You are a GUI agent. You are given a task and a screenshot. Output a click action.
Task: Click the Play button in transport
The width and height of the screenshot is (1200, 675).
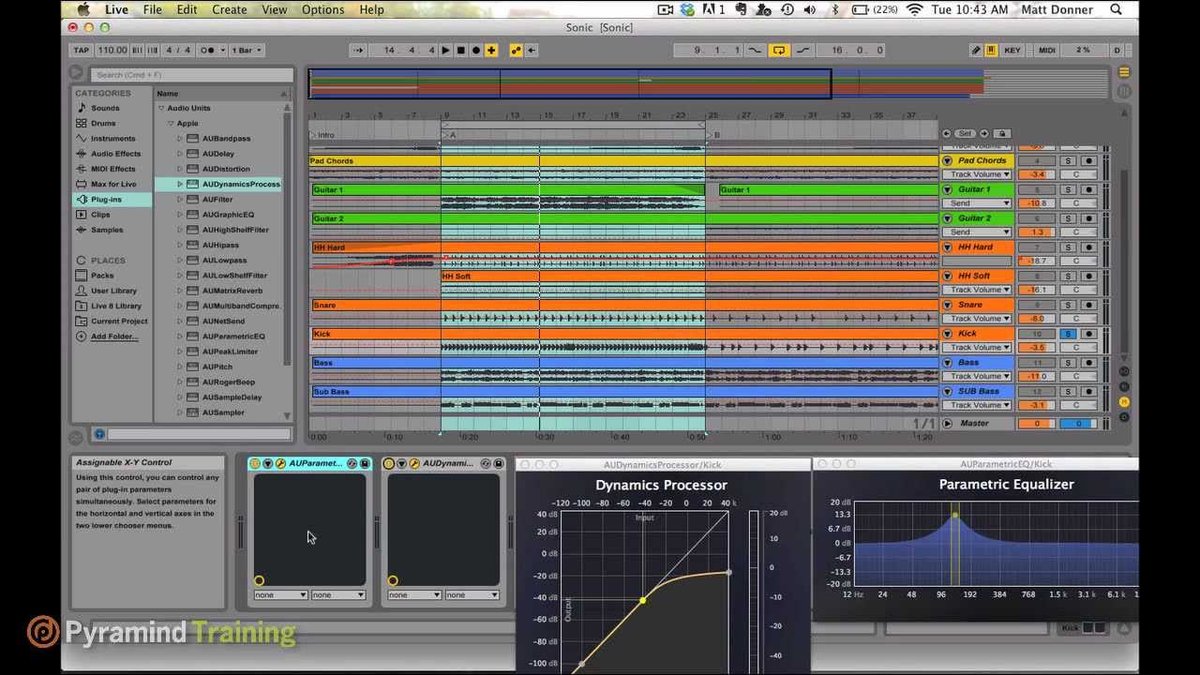(x=446, y=50)
